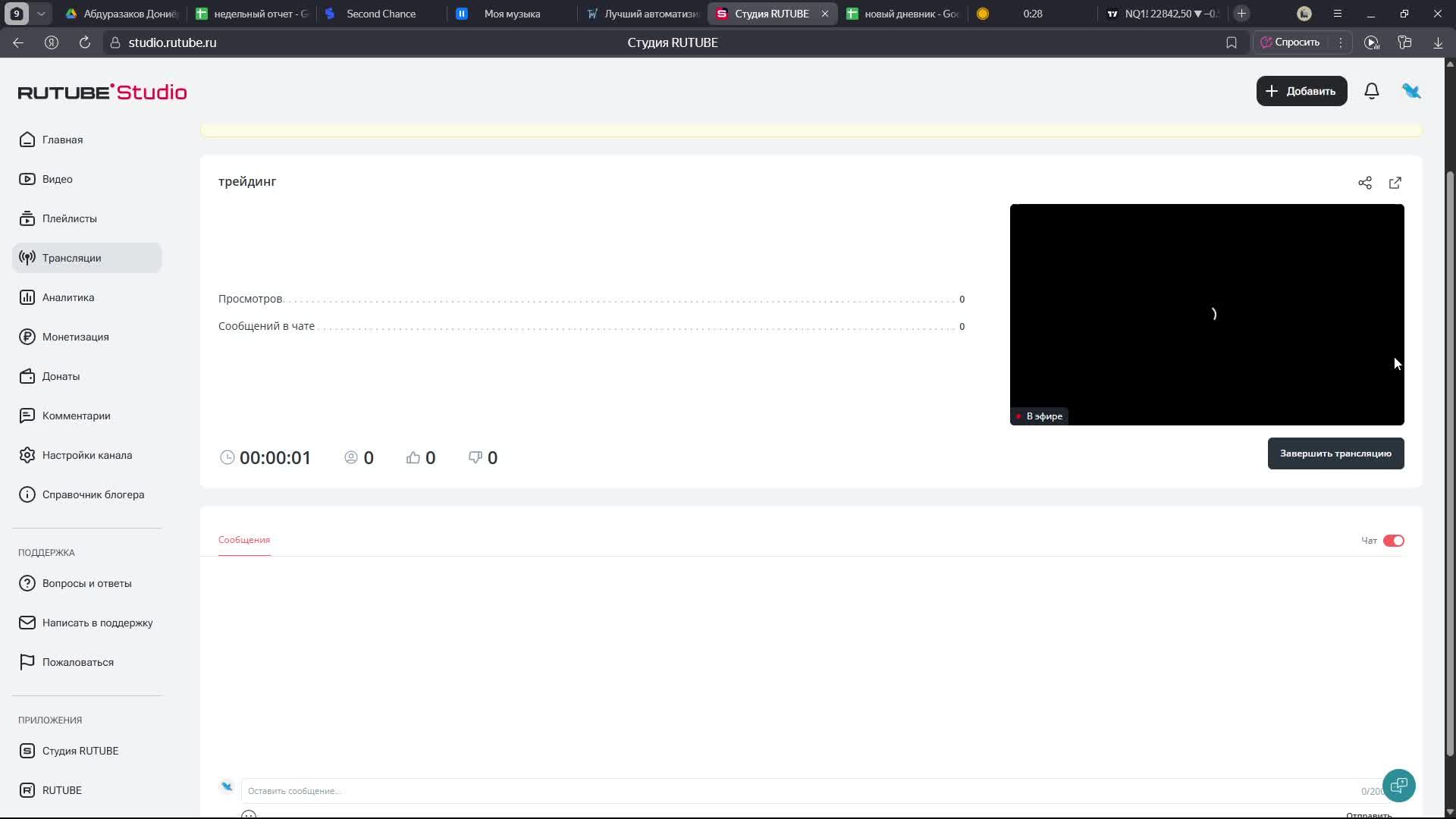Open the floating support chat icon

[1399, 786]
